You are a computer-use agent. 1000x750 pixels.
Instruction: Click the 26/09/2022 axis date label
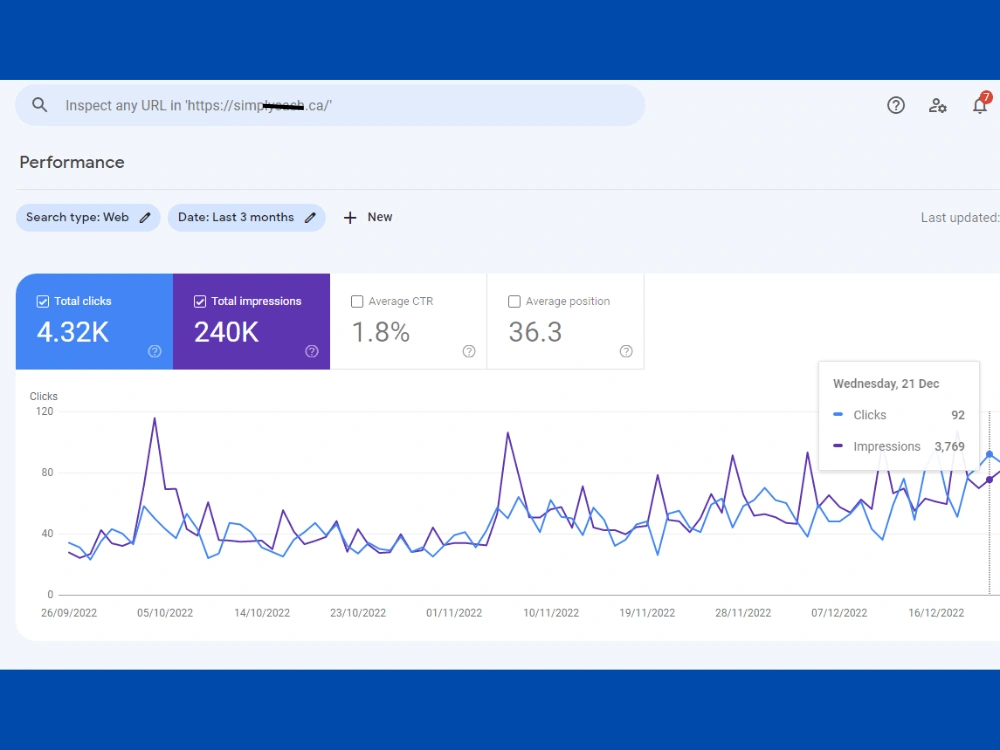tap(69, 613)
